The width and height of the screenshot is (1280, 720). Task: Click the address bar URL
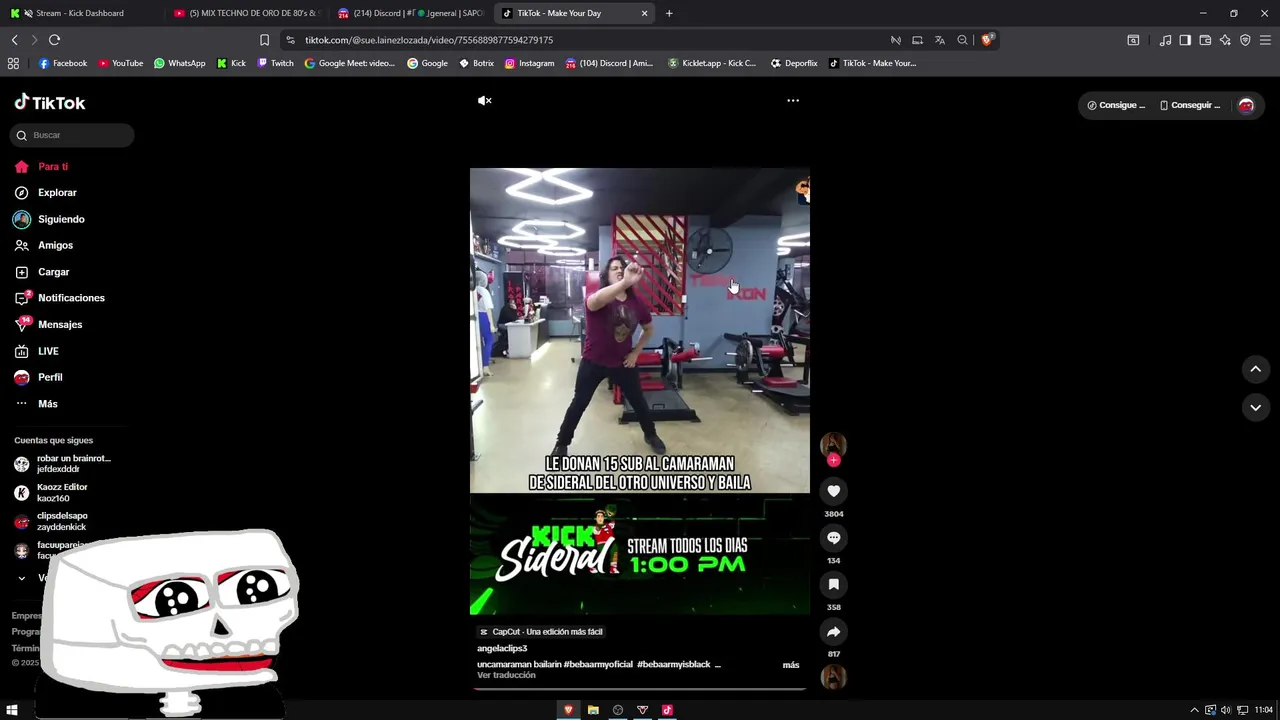point(428,40)
